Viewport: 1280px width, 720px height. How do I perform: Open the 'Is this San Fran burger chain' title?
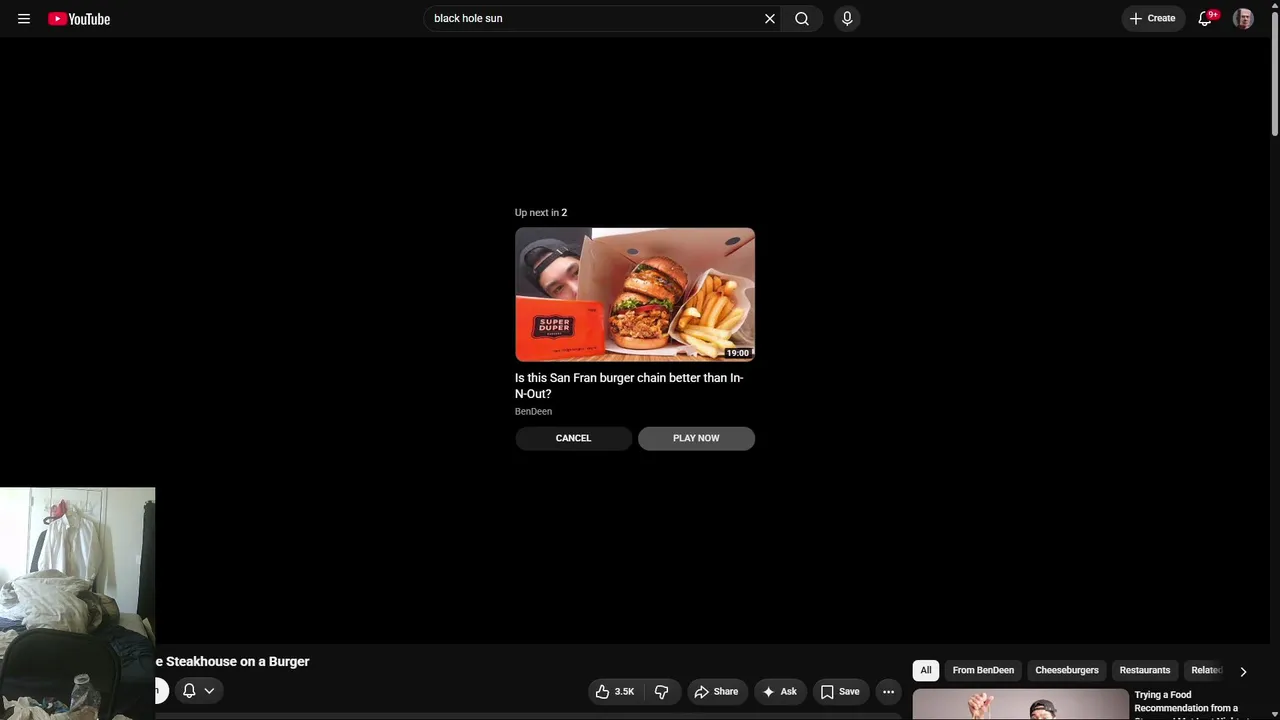coord(629,386)
